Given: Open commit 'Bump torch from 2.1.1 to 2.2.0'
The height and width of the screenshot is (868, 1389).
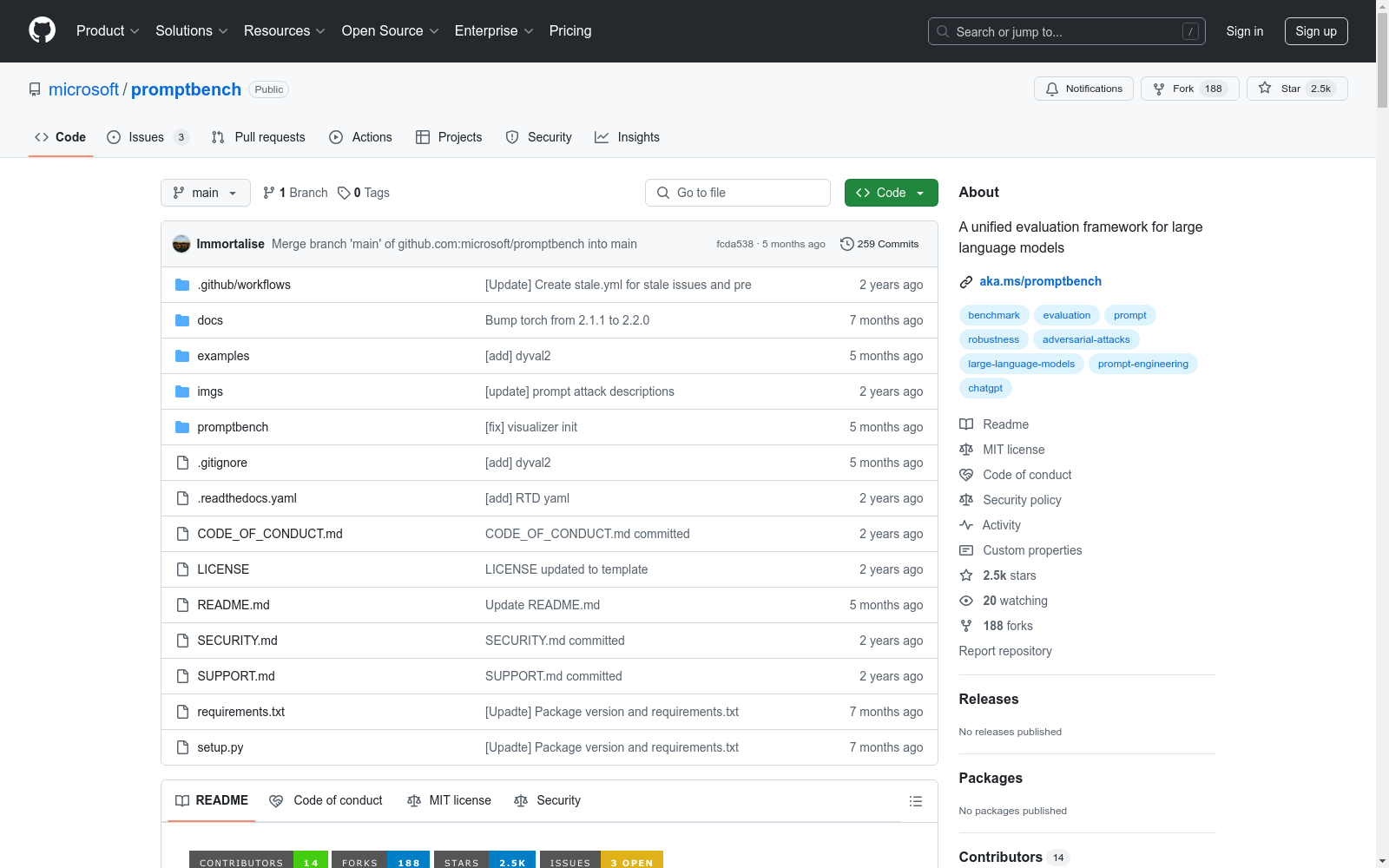Looking at the screenshot, I should [567, 320].
